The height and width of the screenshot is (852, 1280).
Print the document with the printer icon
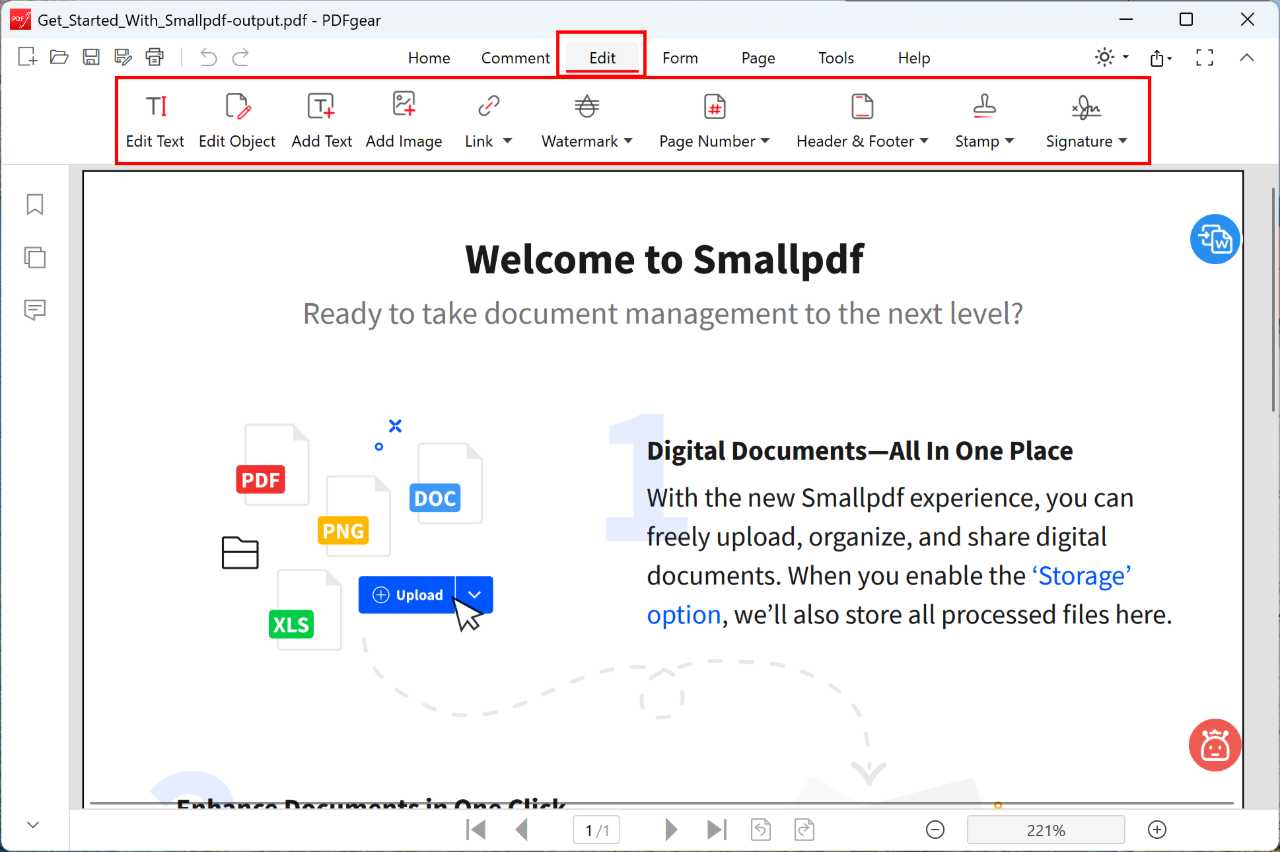pyautogui.click(x=154, y=57)
